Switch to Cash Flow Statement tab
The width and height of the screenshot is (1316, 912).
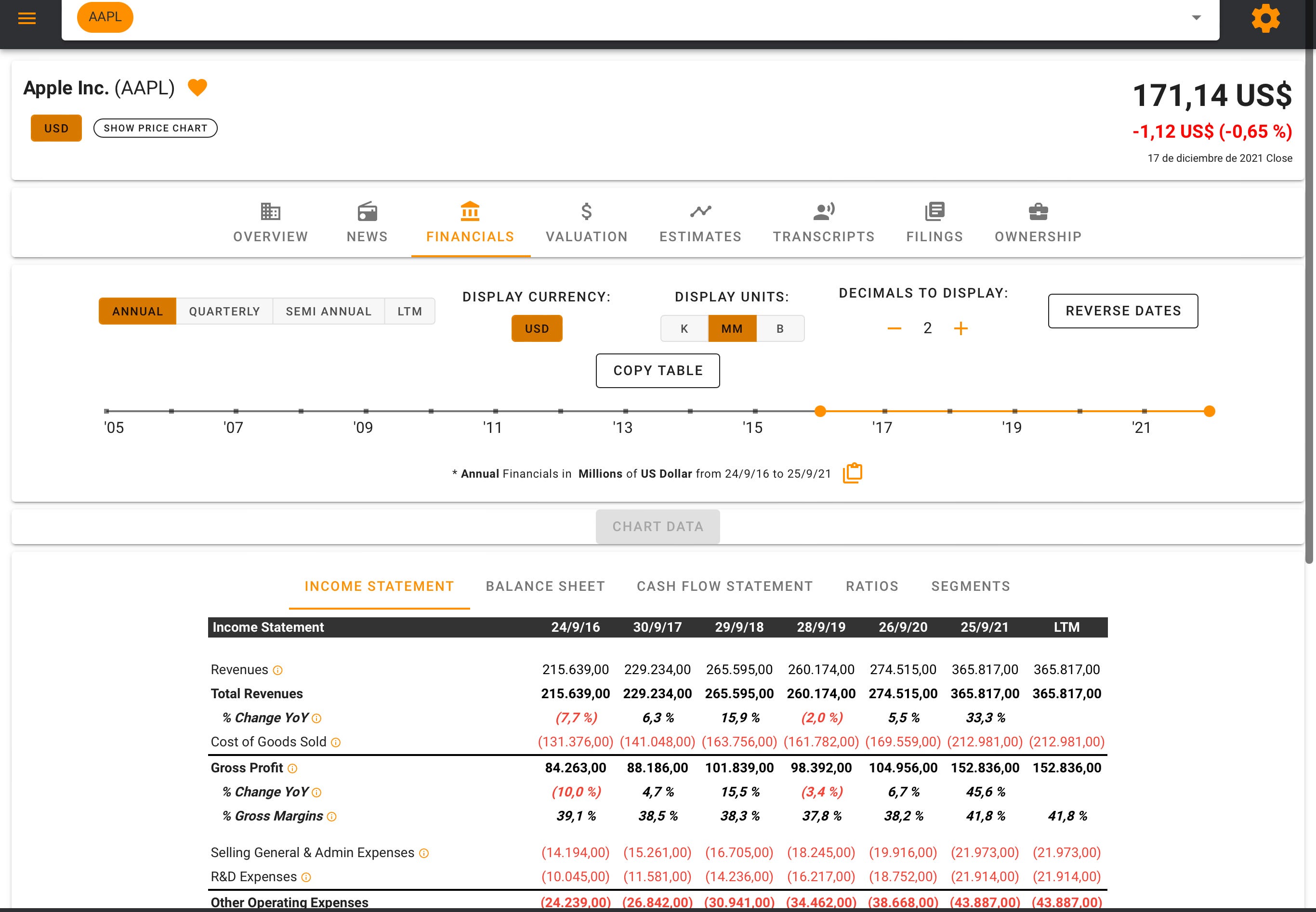(x=725, y=586)
